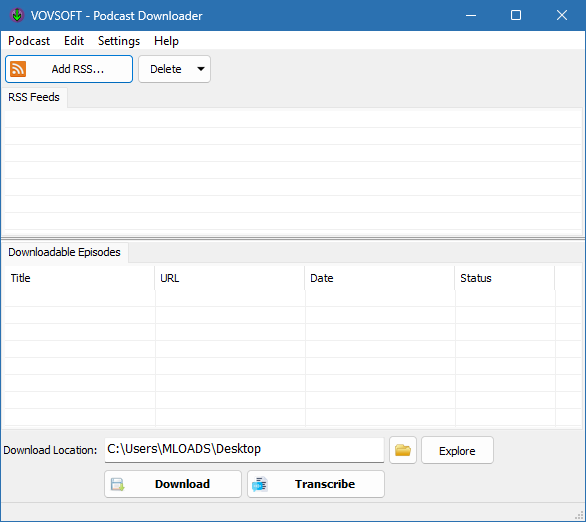This screenshot has width=586, height=522.
Task: Close the Podcast Downloader window
Action: [x=562, y=15]
